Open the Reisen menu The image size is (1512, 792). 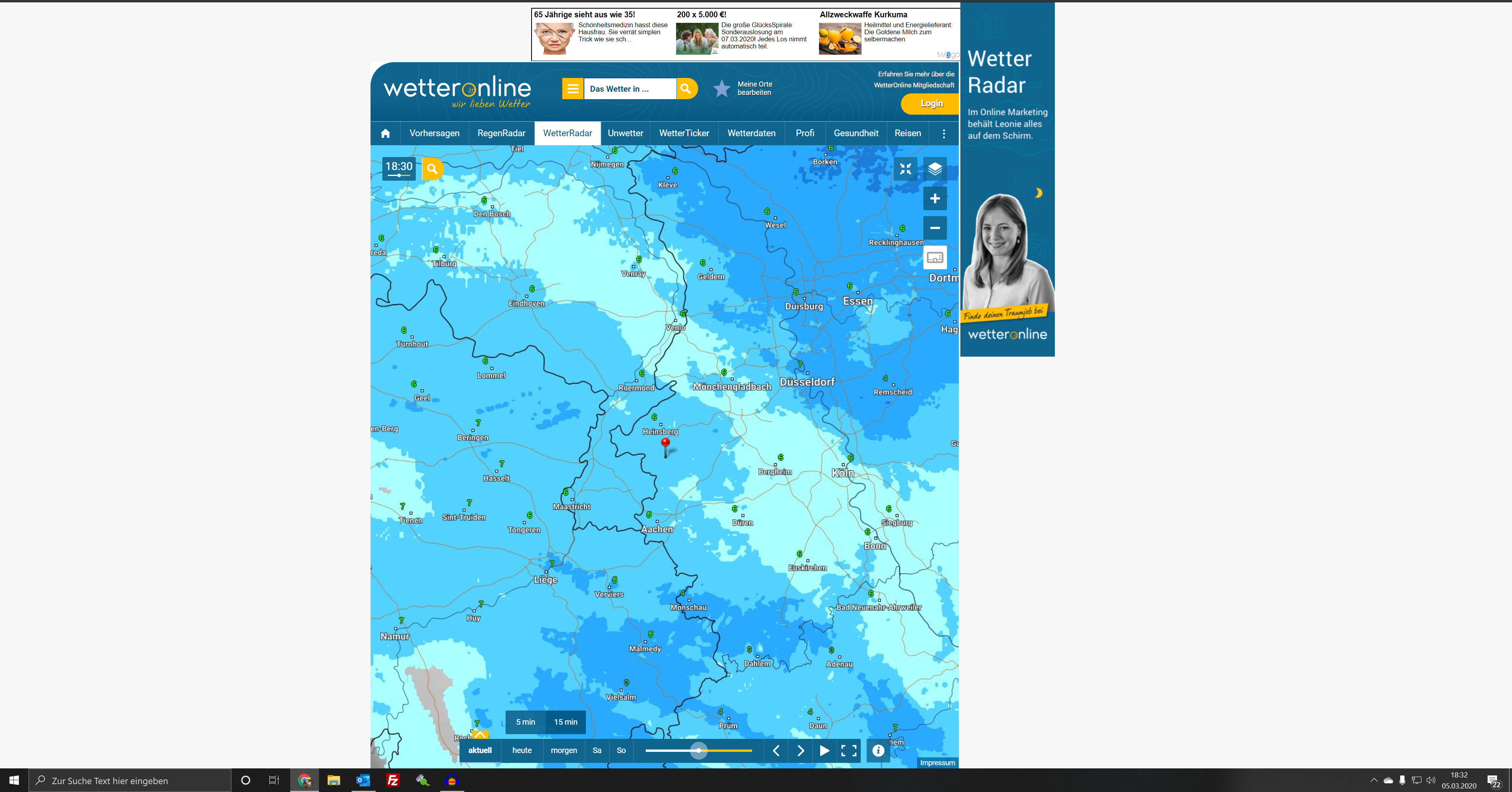click(x=908, y=133)
